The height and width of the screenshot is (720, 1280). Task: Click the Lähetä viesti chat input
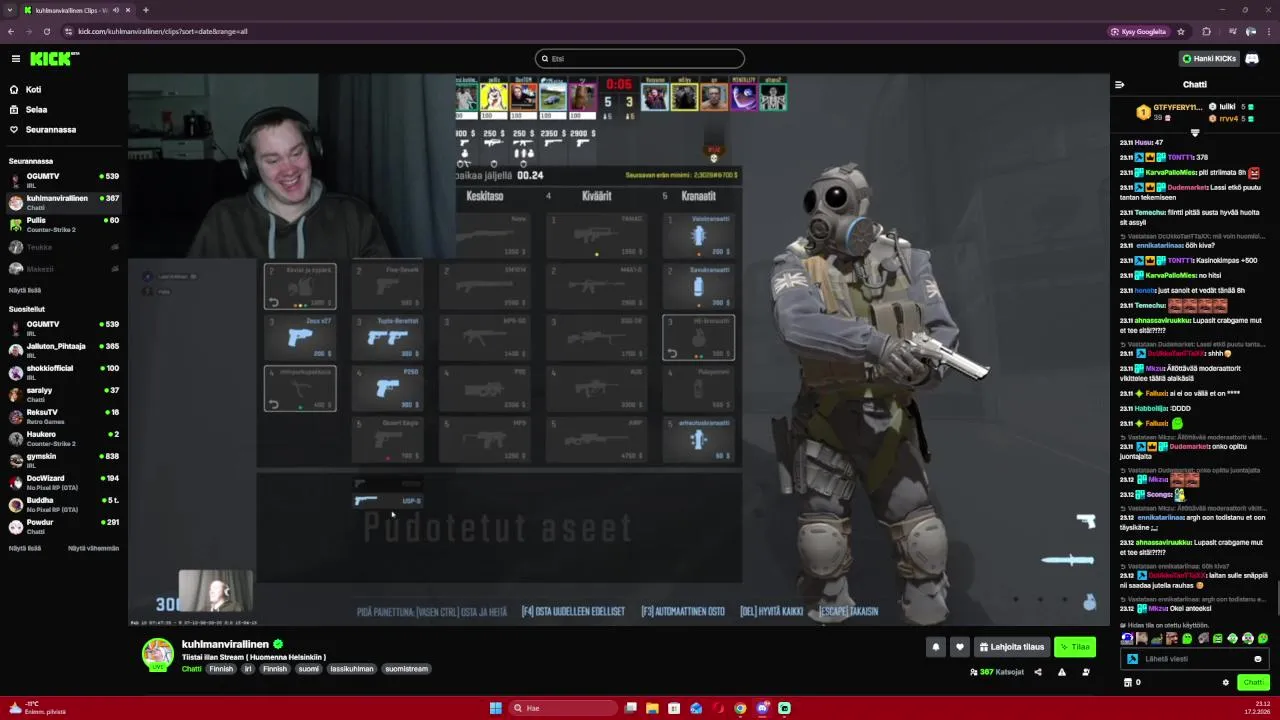(1195, 659)
